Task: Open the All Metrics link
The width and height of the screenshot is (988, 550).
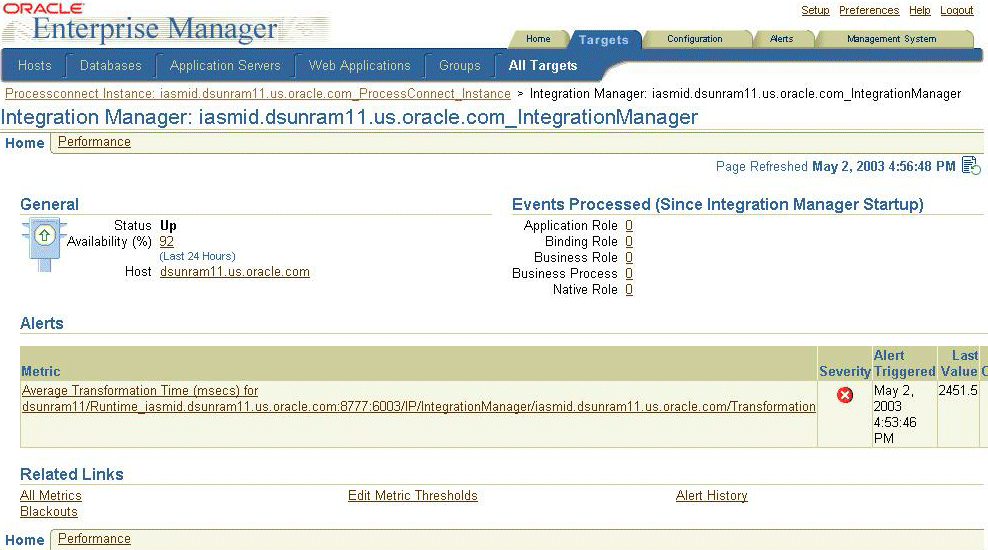Action: point(51,496)
